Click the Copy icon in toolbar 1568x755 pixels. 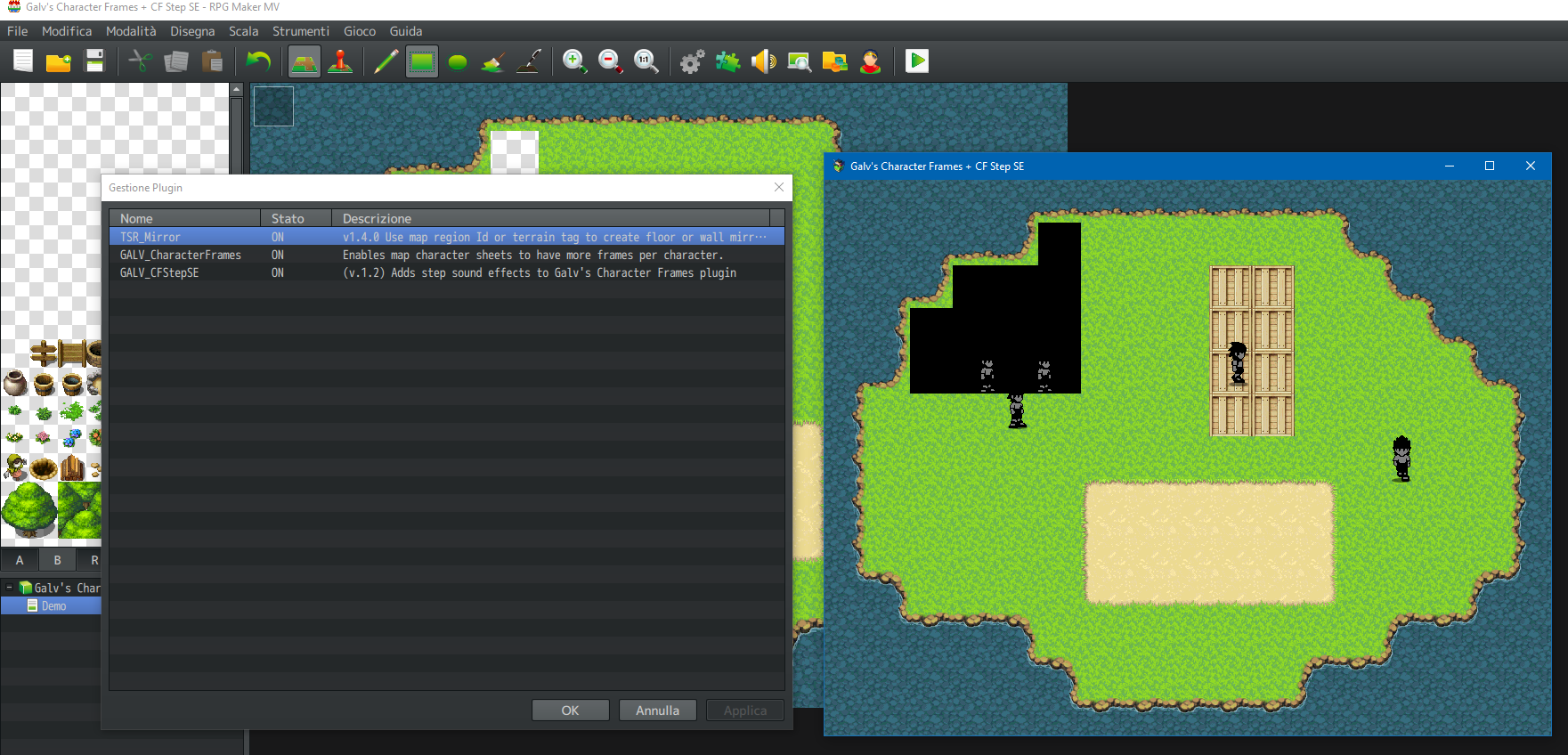pos(176,61)
